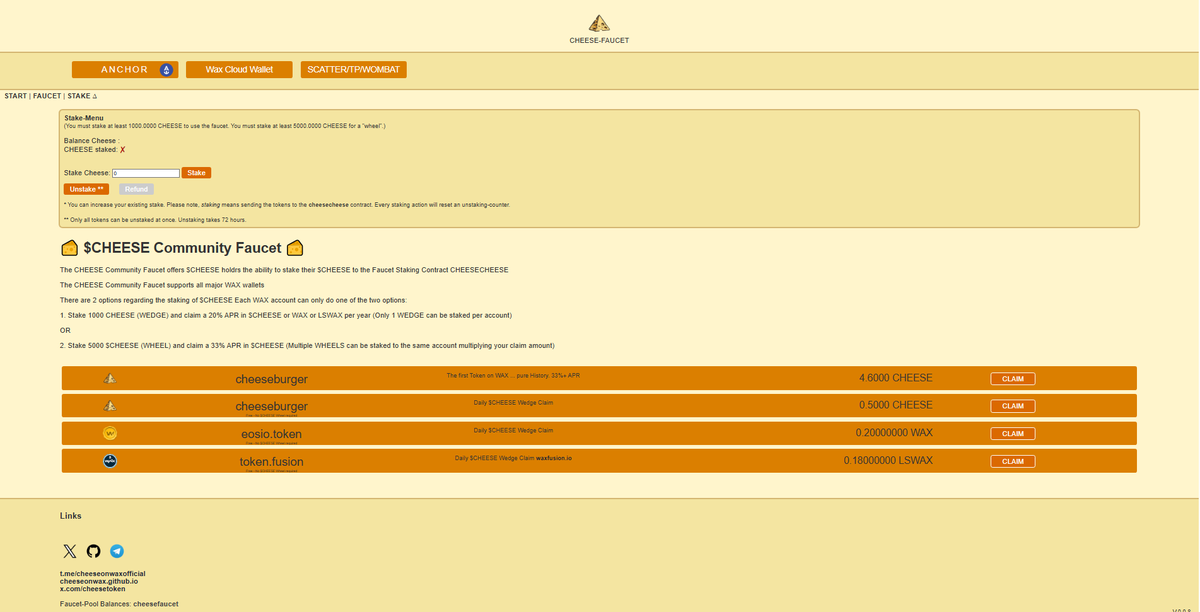Click the 0.20000000 WAX amount

pyautogui.click(x=894, y=433)
